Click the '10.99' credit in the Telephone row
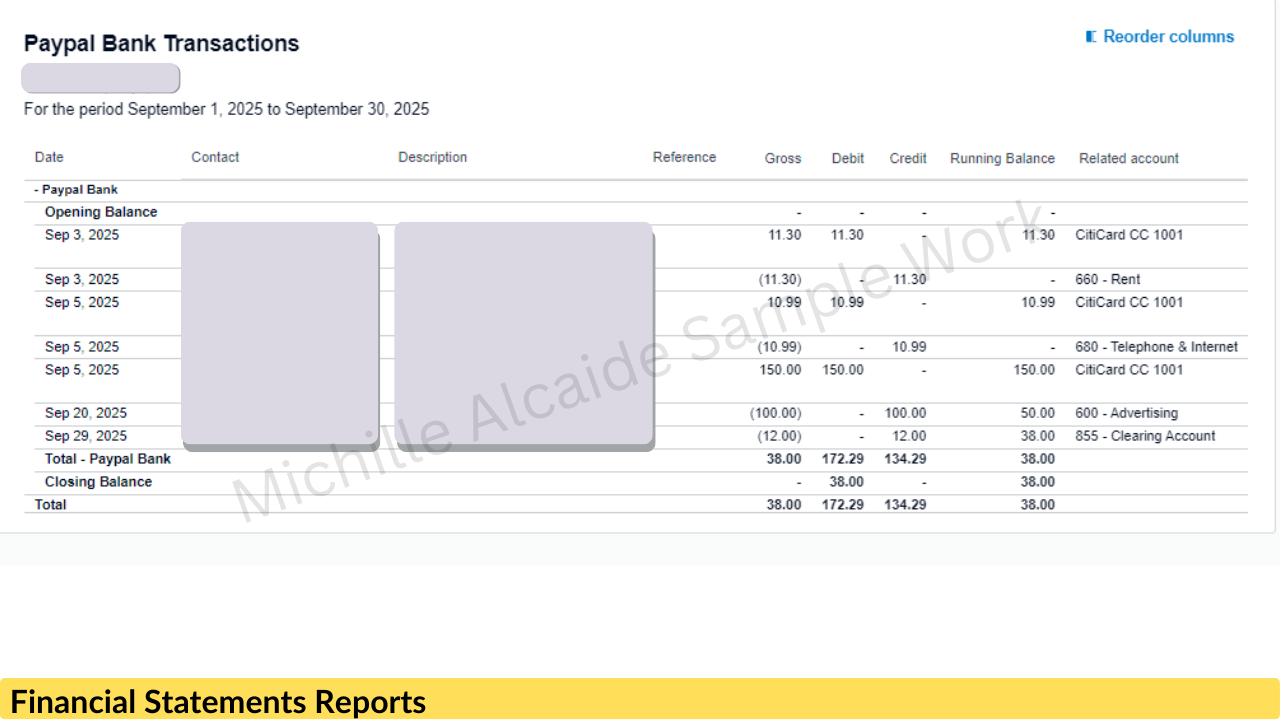The height and width of the screenshot is (720, 1280). [910, 347]
